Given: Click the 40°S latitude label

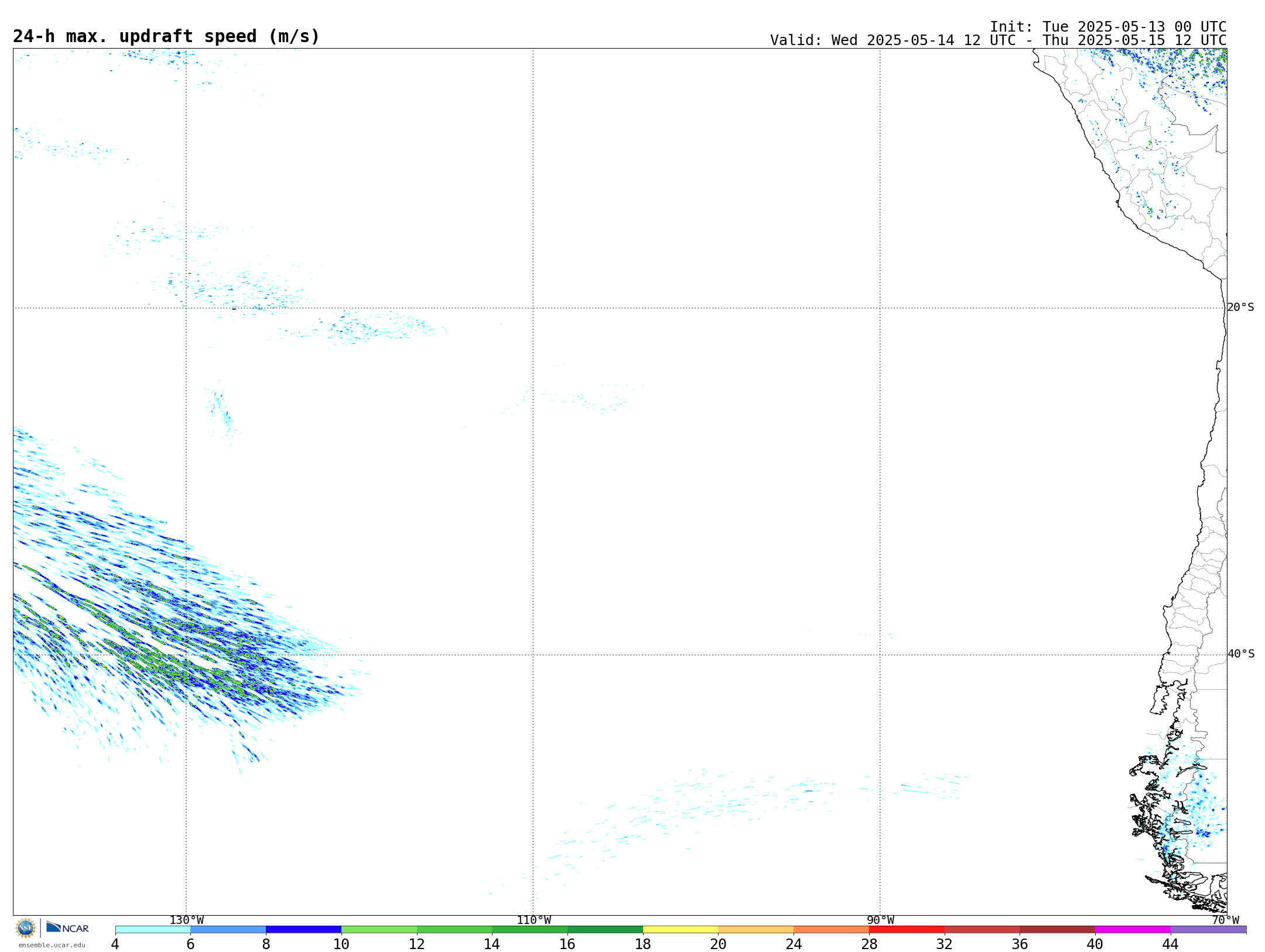Looking at the screenshot, I should [x=1240, y=654].
